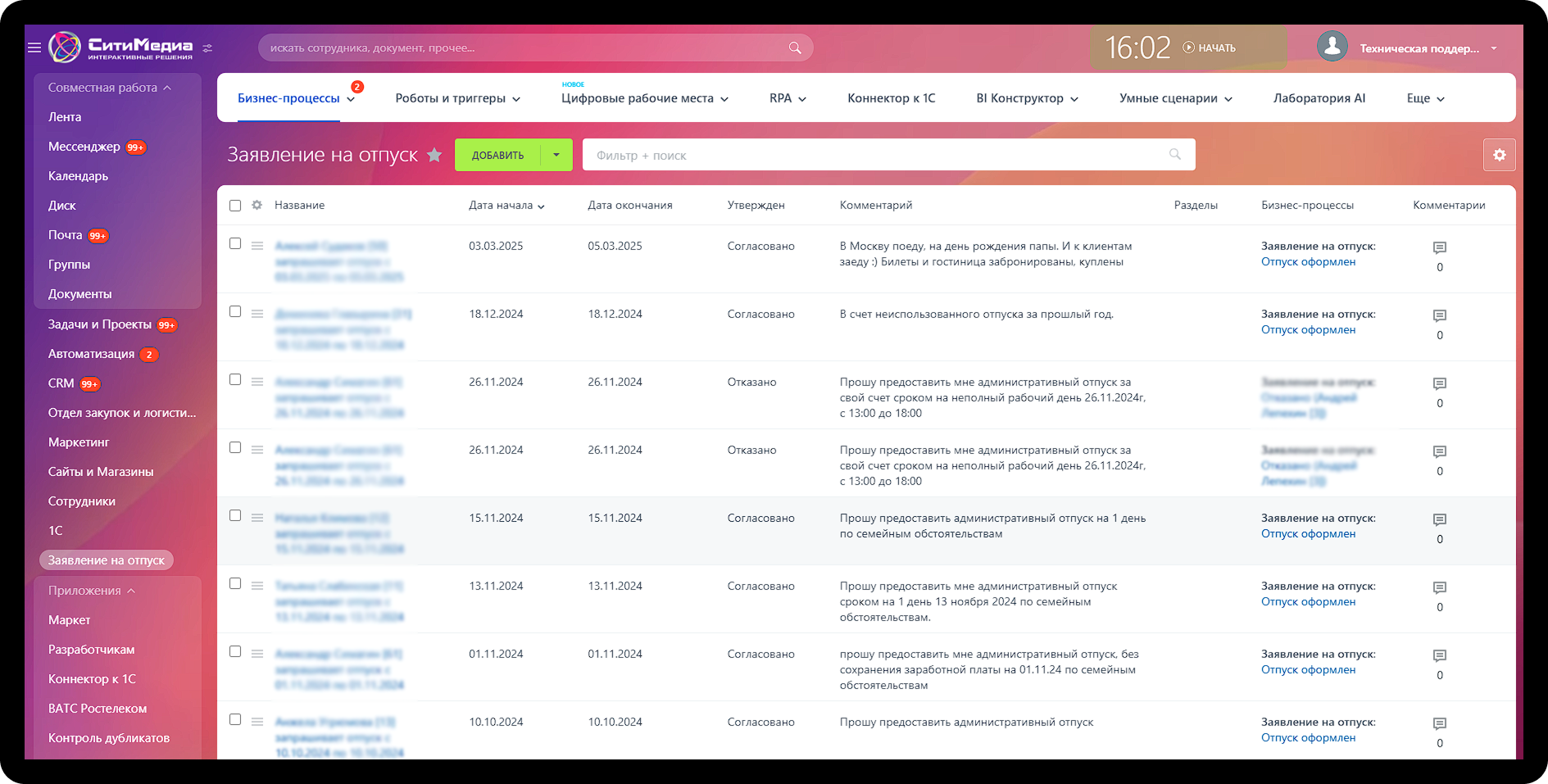The width and height of the screenshot is (1548, 784).
Task: Click the hamburger menu icon at top left
Action: click(x=34, y=48)
